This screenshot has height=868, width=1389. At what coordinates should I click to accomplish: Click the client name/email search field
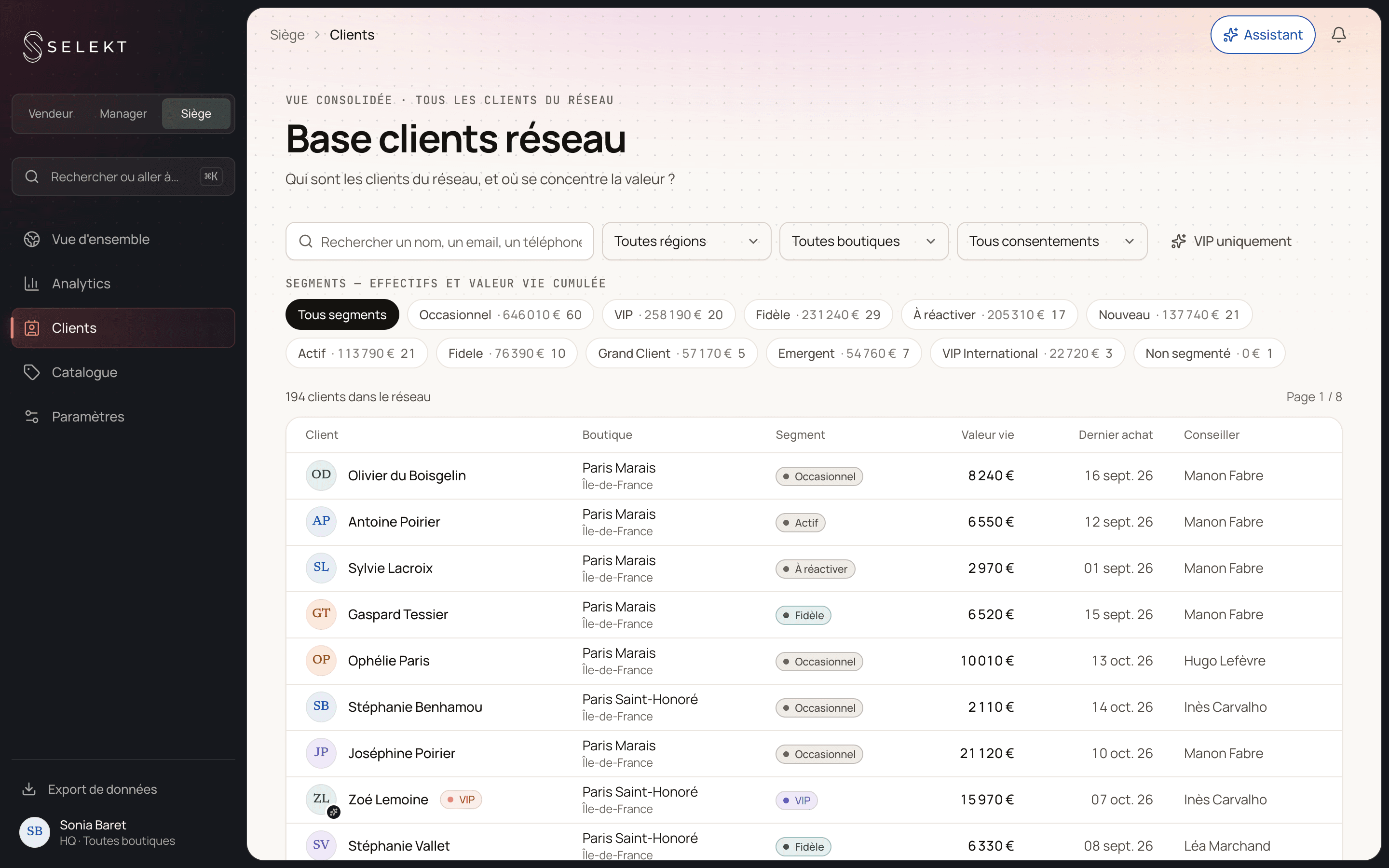pyautogui.click(x=440, y=241)
